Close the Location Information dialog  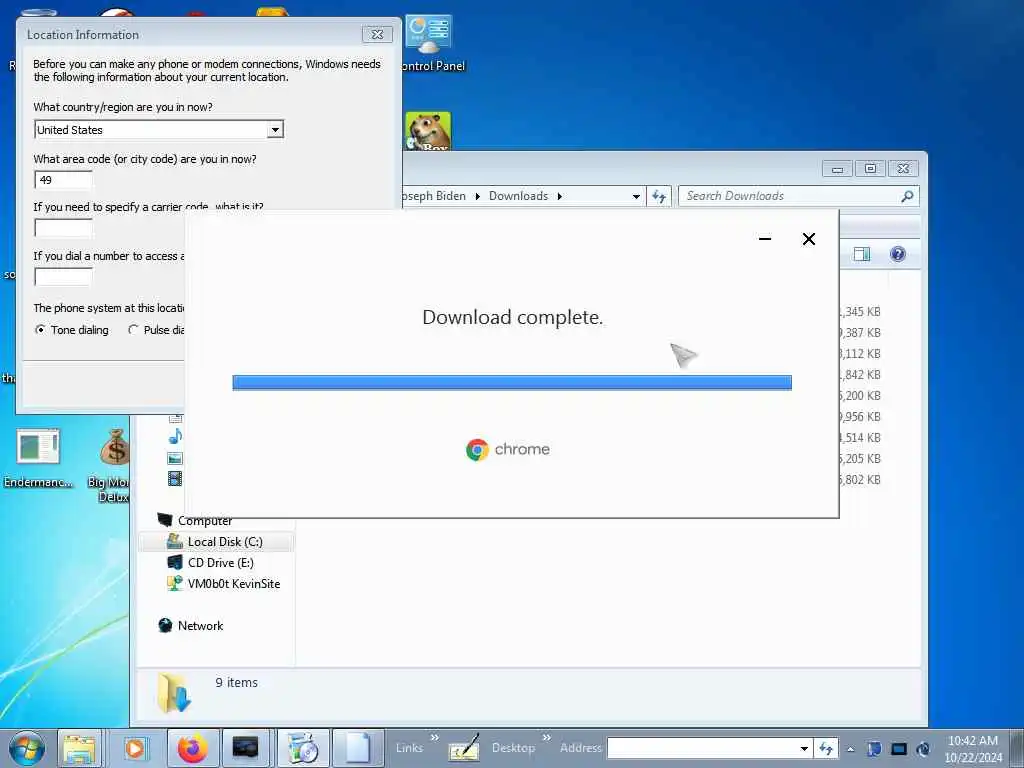377,35
